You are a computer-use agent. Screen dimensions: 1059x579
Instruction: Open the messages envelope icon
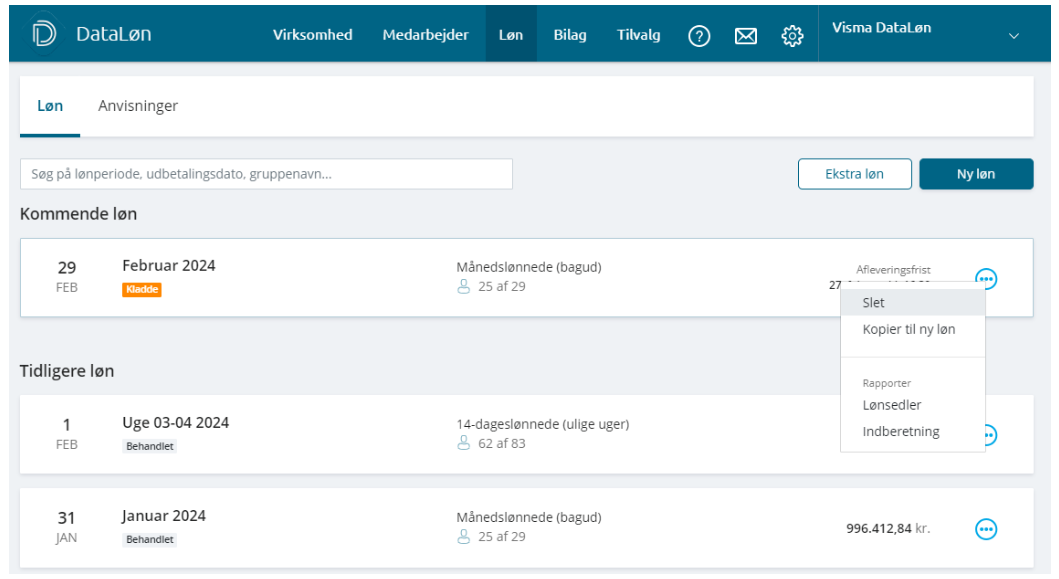745,36
